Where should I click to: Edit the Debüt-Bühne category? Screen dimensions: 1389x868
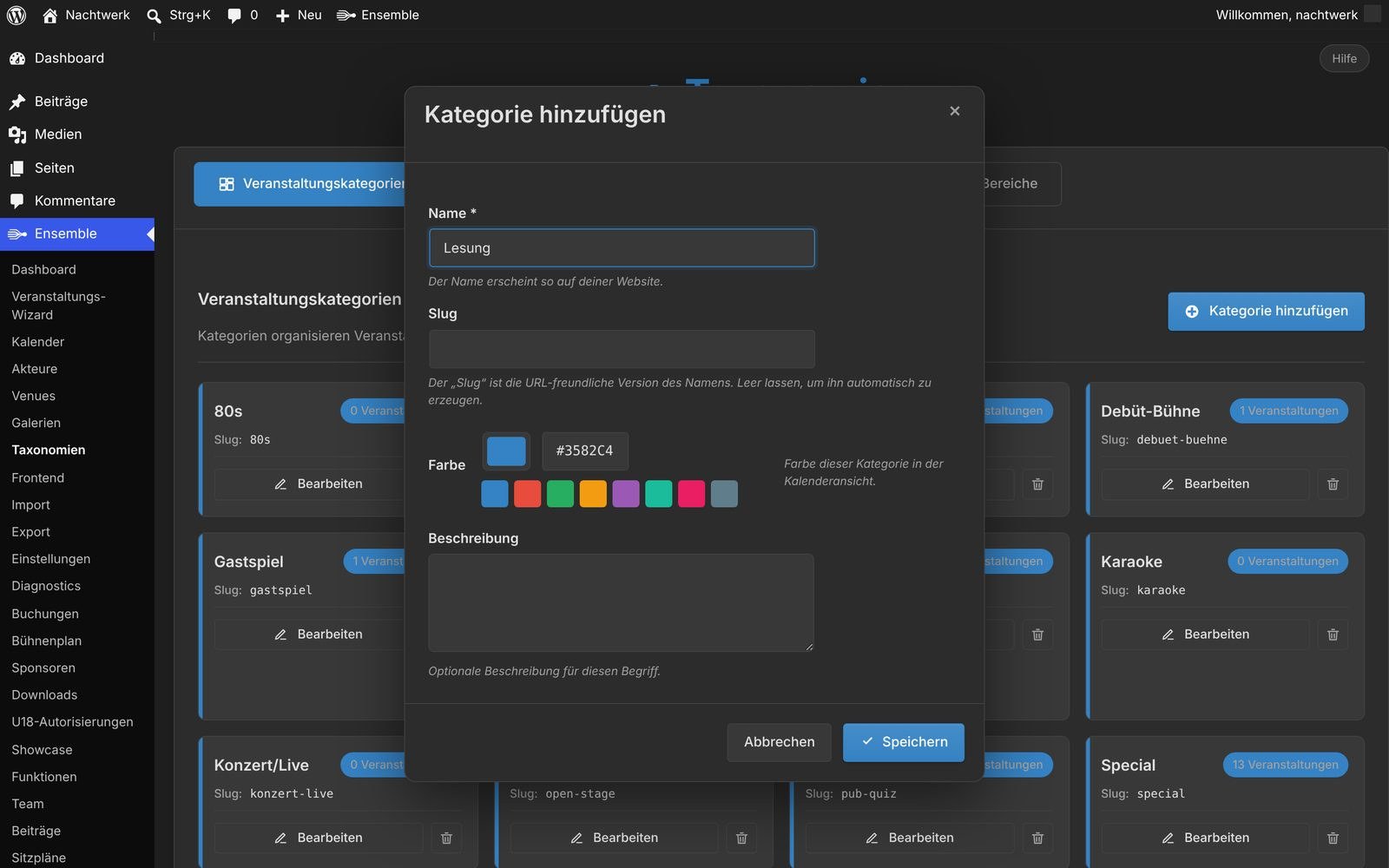(1205, 484)
